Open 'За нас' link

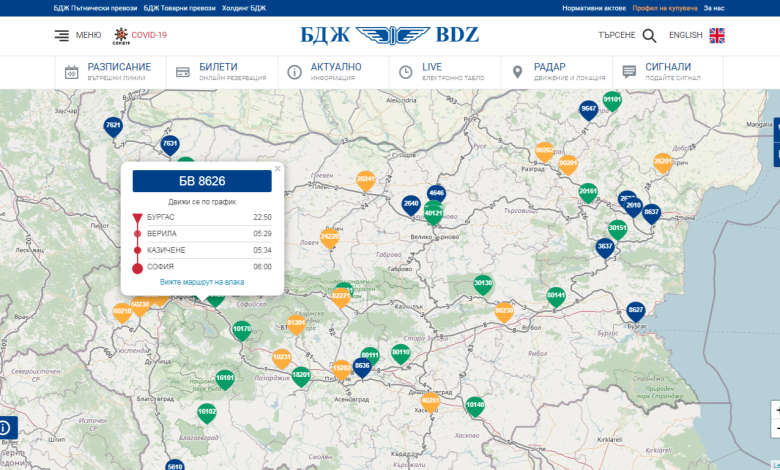(714, 8)
